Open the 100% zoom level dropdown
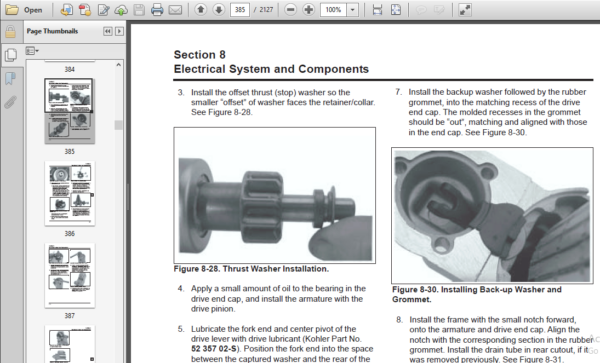The height and width of the screenshot is (363, 600). (x=352, y=10)
